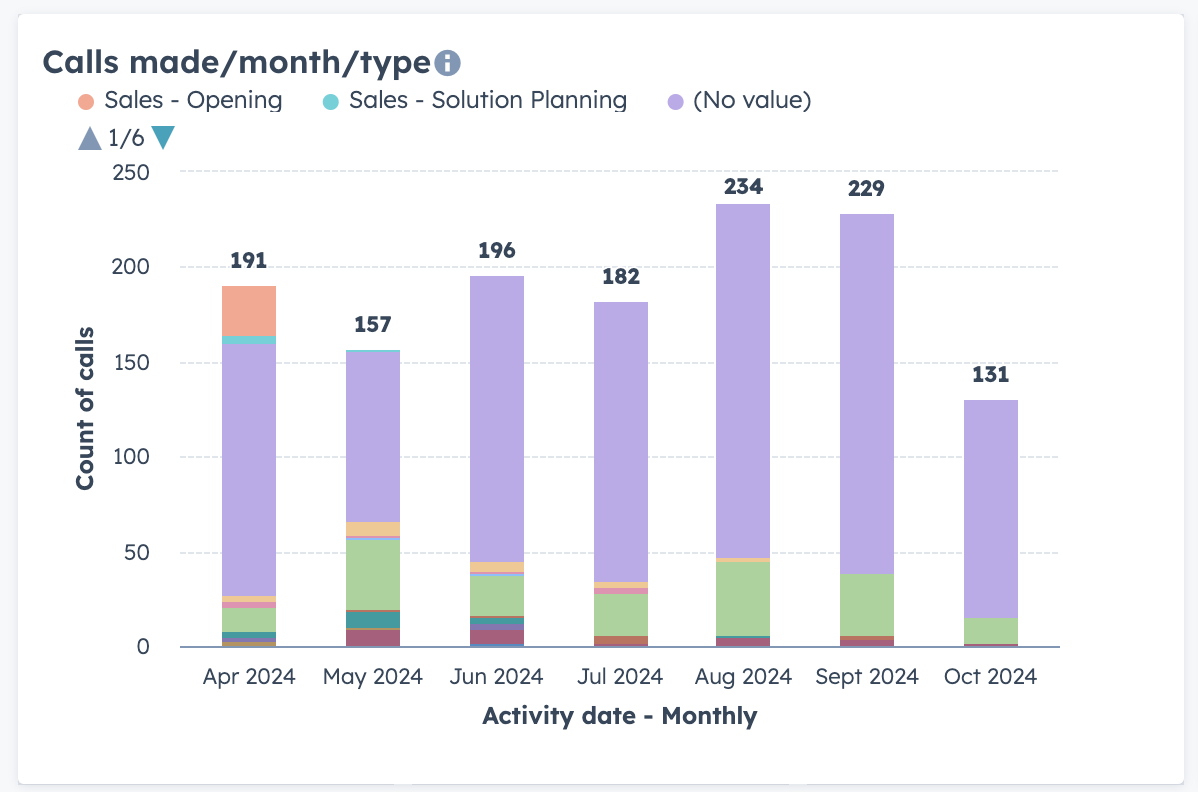
Task: Click the teal downward legend pagination arrow
Action: tap(163, 137)
